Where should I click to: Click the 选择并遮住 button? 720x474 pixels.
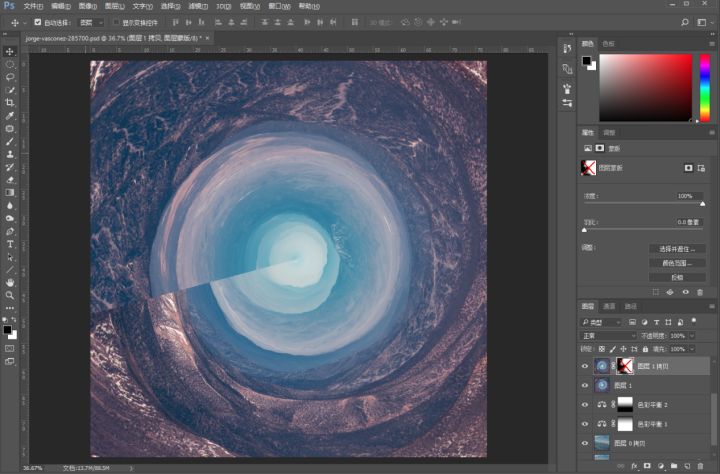(x=677, y=248)
